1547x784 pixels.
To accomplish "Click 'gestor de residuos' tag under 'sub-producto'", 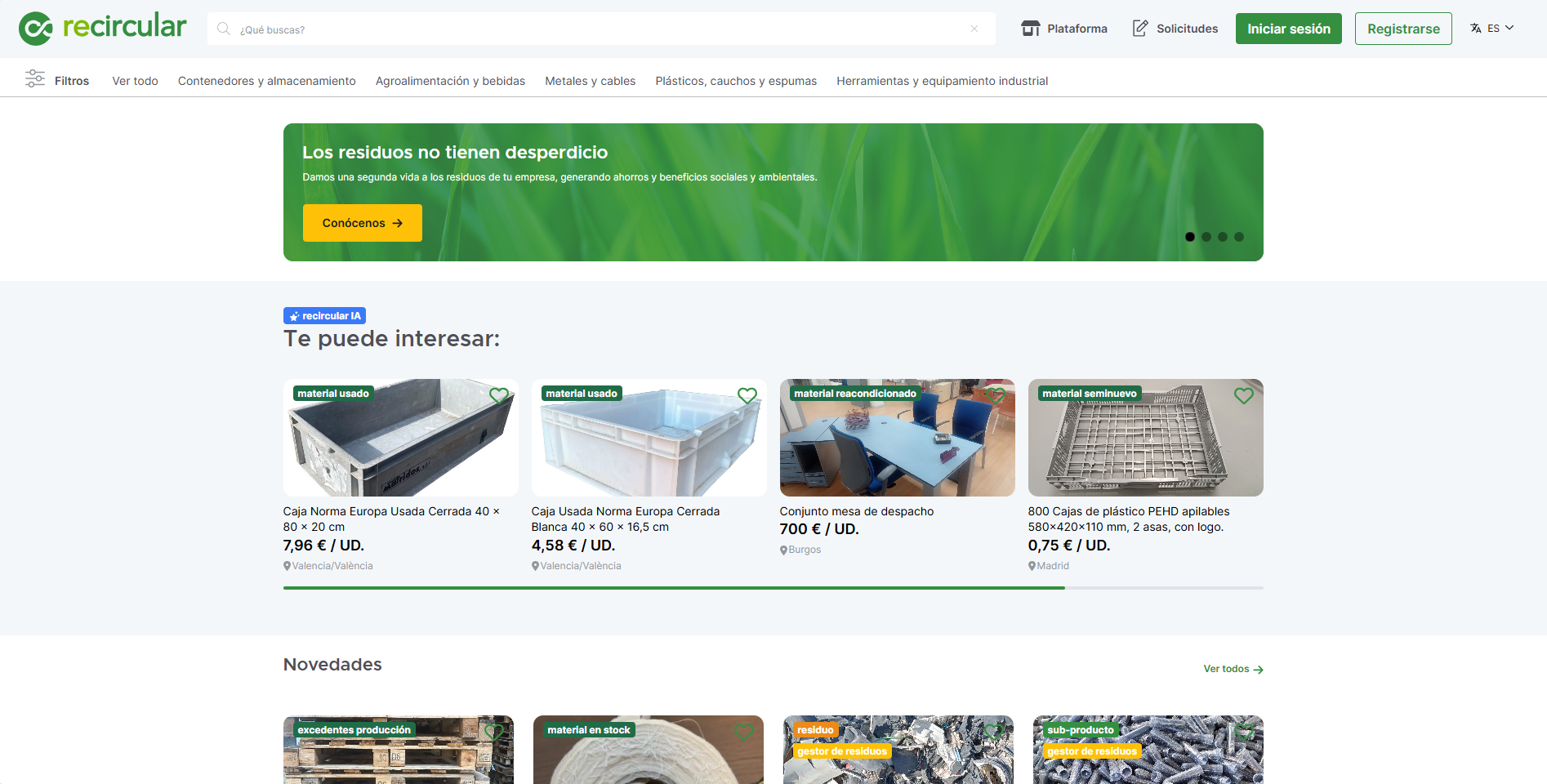I will [1092, 751].
